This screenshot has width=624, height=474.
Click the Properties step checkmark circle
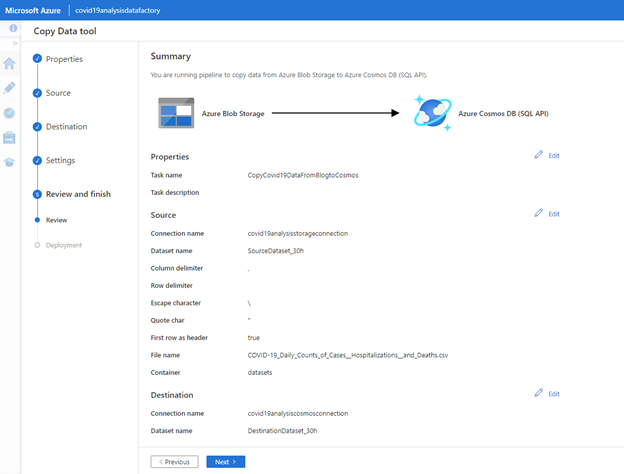pyautogui.click(x=37, y=59)
